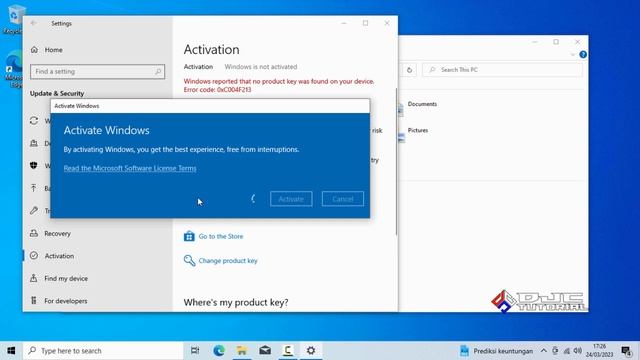The width and height of the screenshot is (640, 360).
Task: Click the Settings gear on the taskbar
Action: tap(311, 351)
